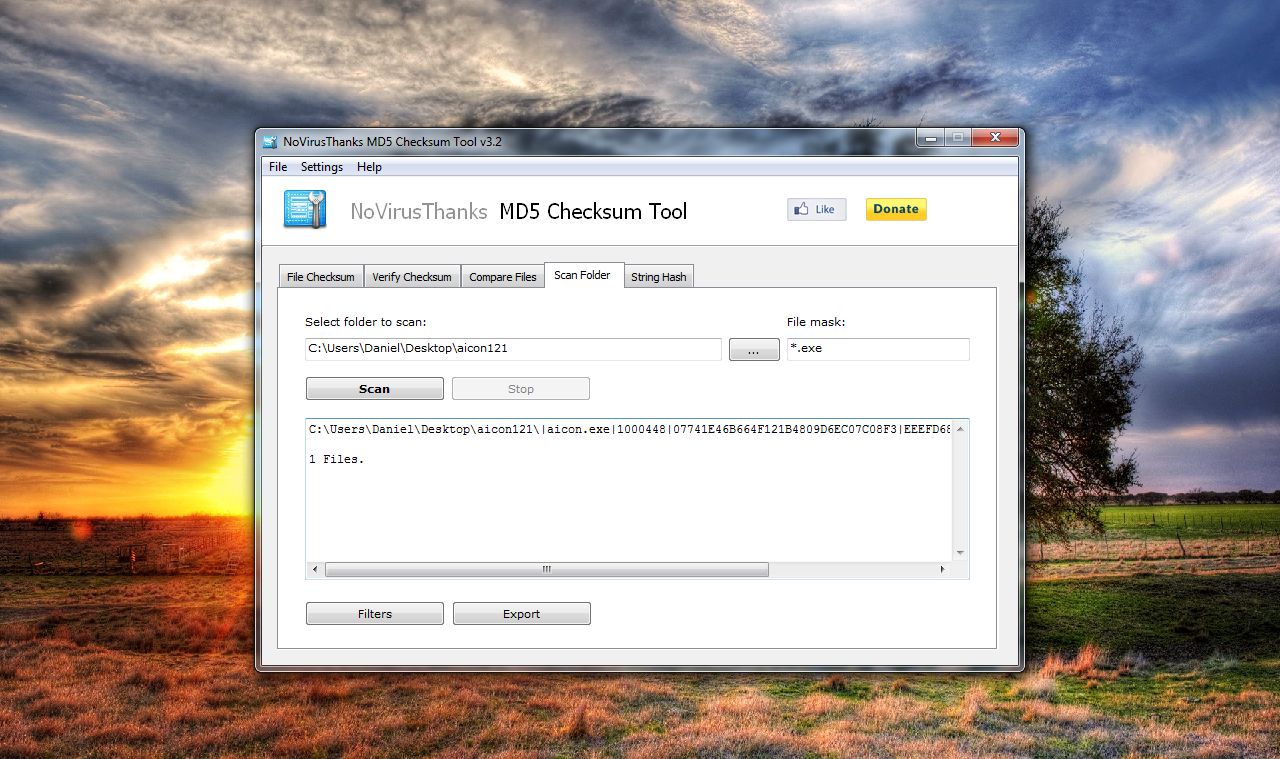Start scanning with the Scan button
Viewport: 1280px width, 759px height.
(375, 389)
